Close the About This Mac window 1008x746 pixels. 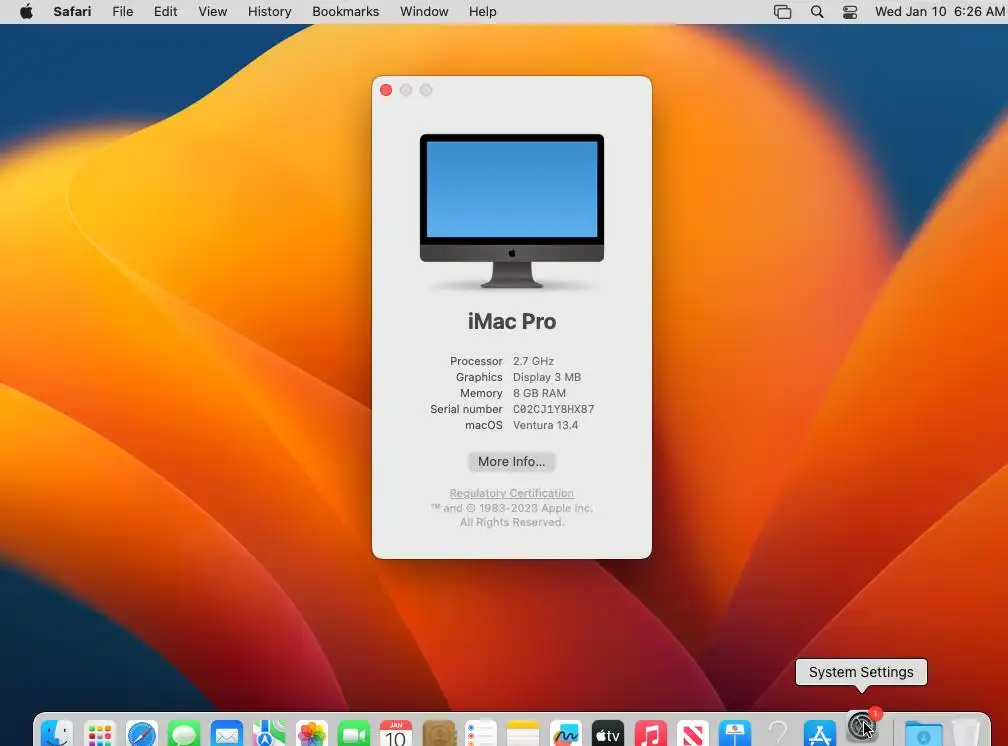click(x=386, y=90)
